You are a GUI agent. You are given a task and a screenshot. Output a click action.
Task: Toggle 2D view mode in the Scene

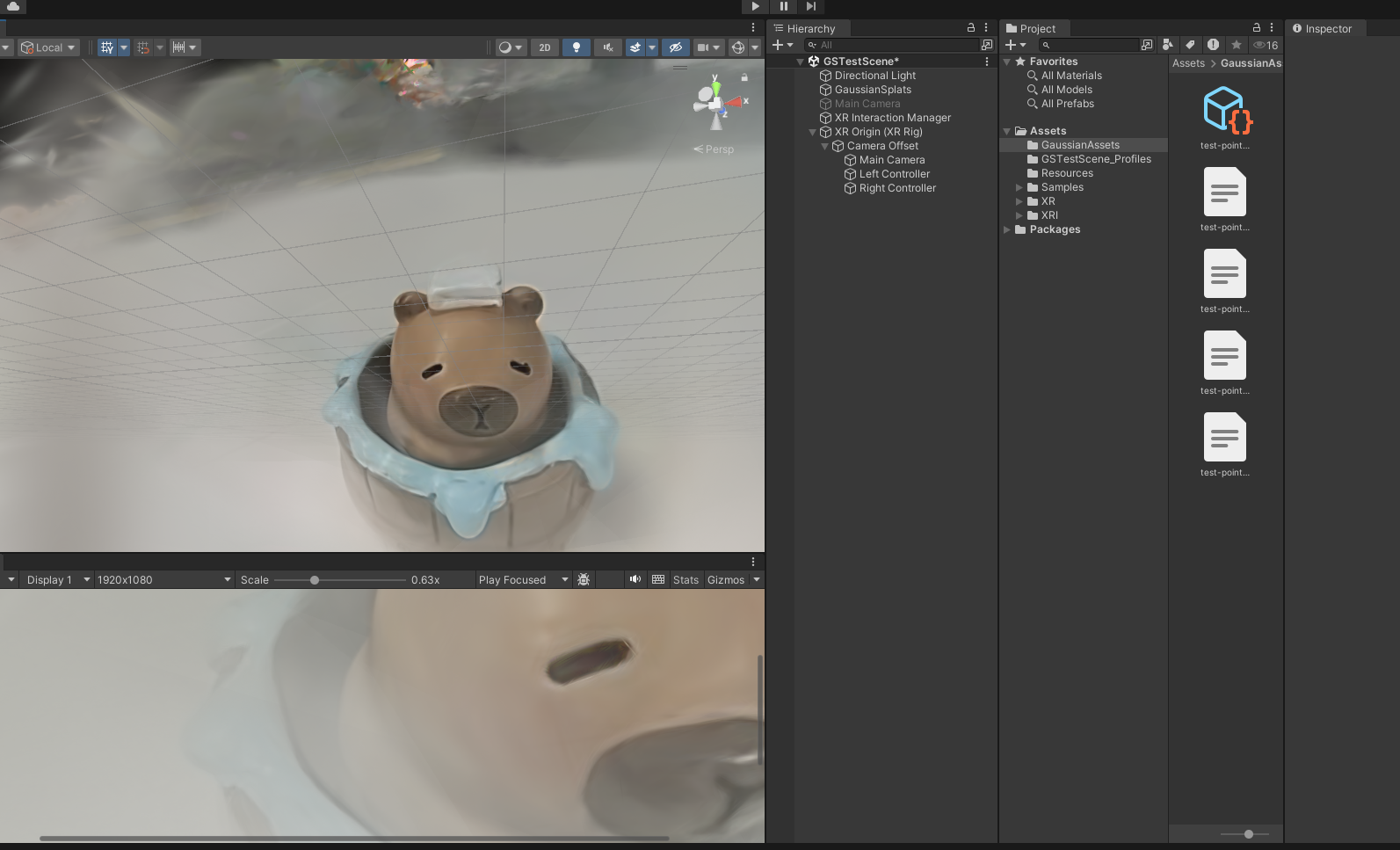coord(545,47)
